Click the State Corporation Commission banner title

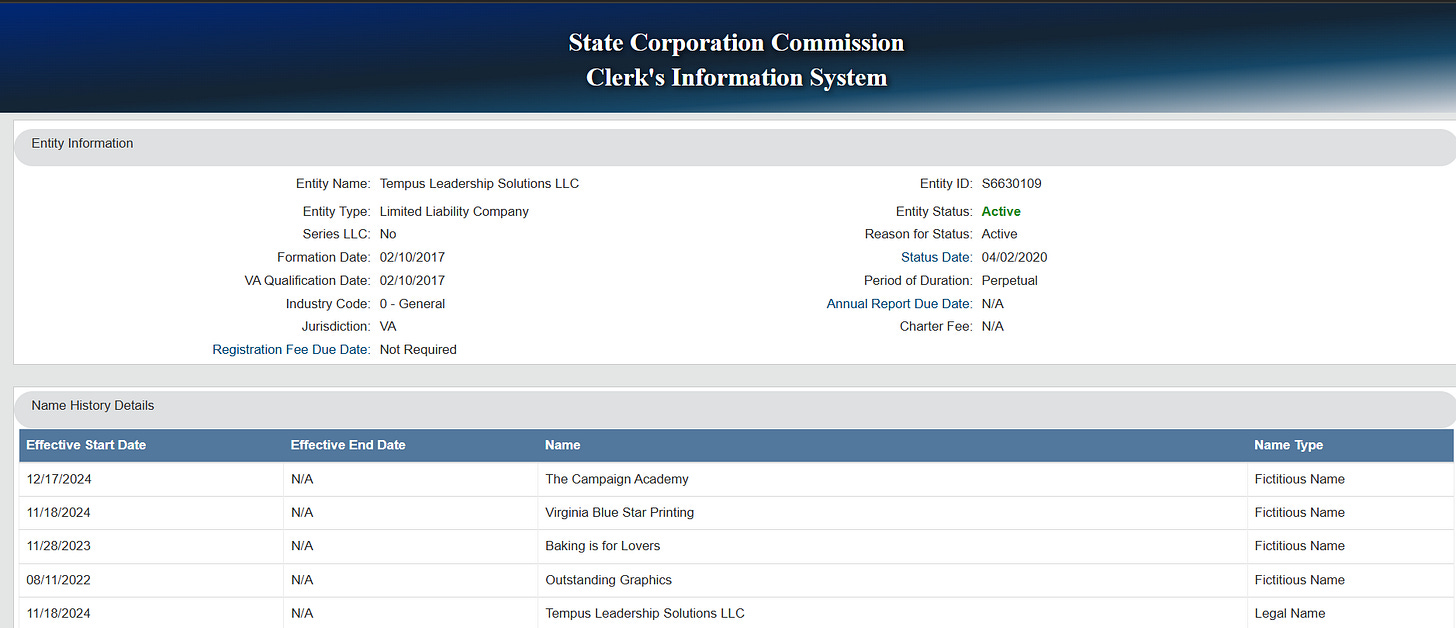[x=736, y=43]
